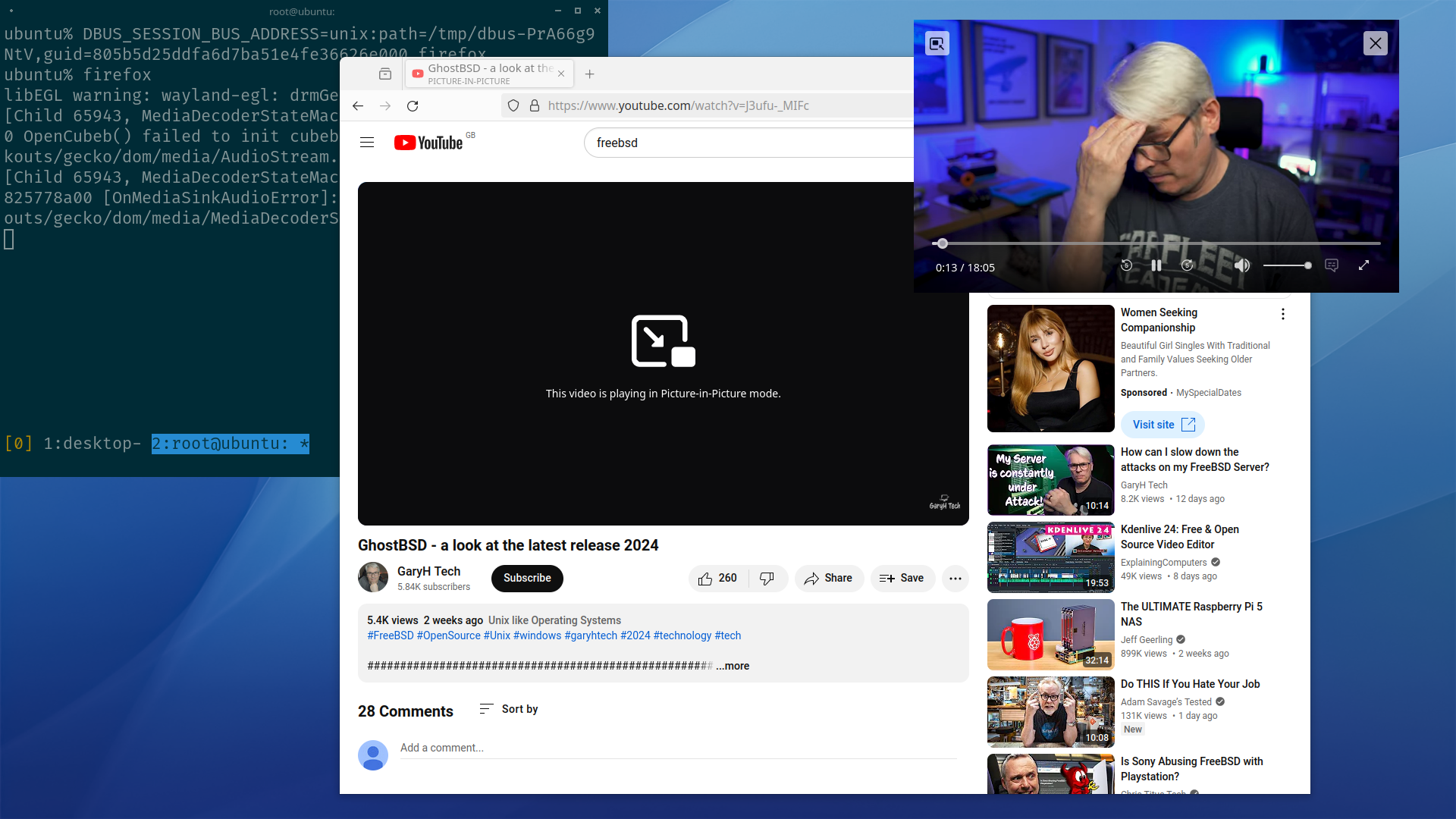
Task: Go to the YouTube home logo
Action: click(x=429, y=143)
